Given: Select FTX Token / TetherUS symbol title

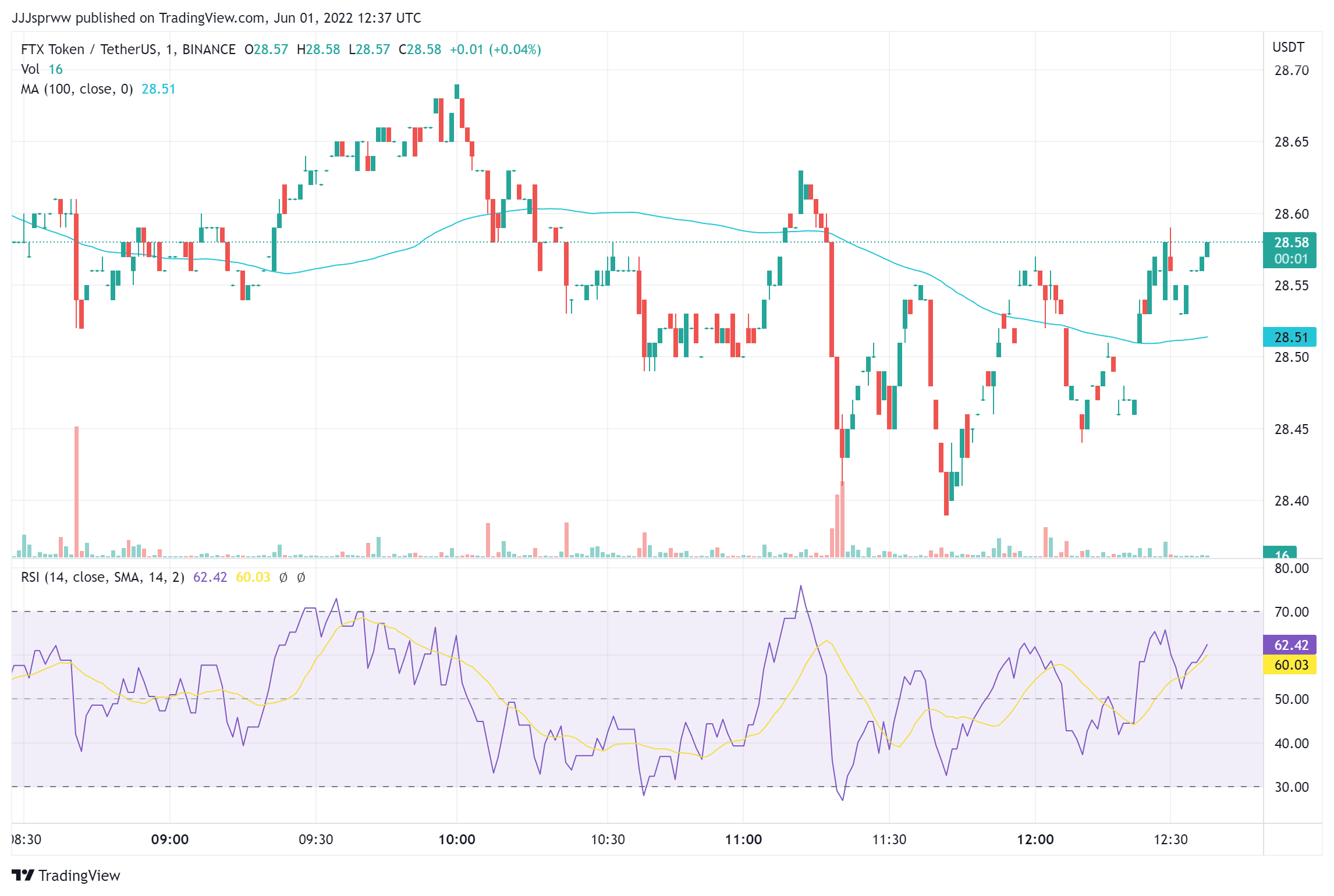Looking at the screenshot, I should coord(89,49).
